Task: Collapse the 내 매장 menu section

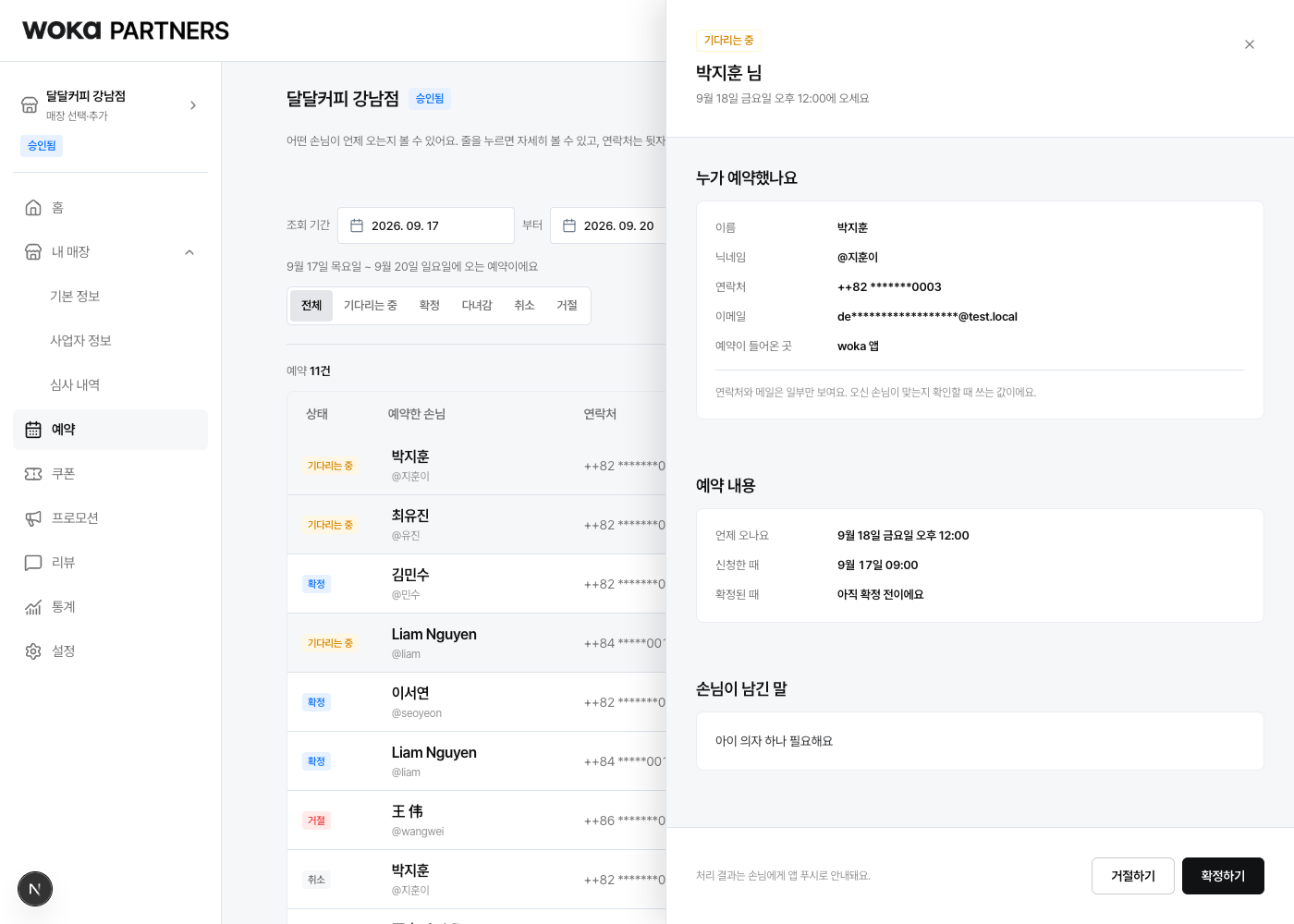Action: [x=189, y=252]
